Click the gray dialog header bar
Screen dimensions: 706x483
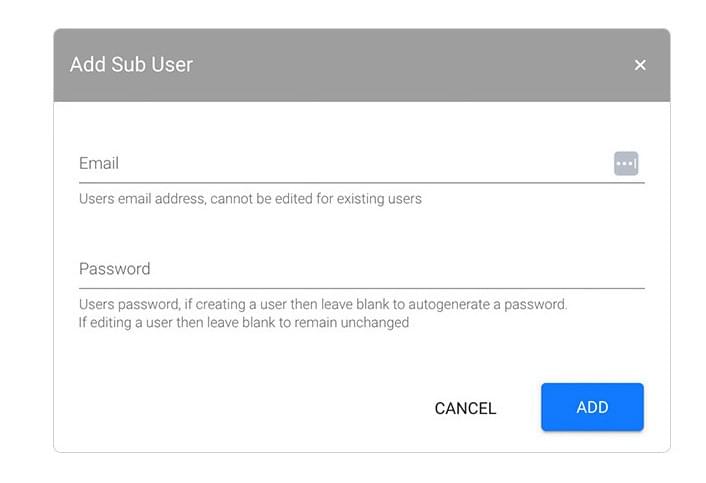pos(362,65)
